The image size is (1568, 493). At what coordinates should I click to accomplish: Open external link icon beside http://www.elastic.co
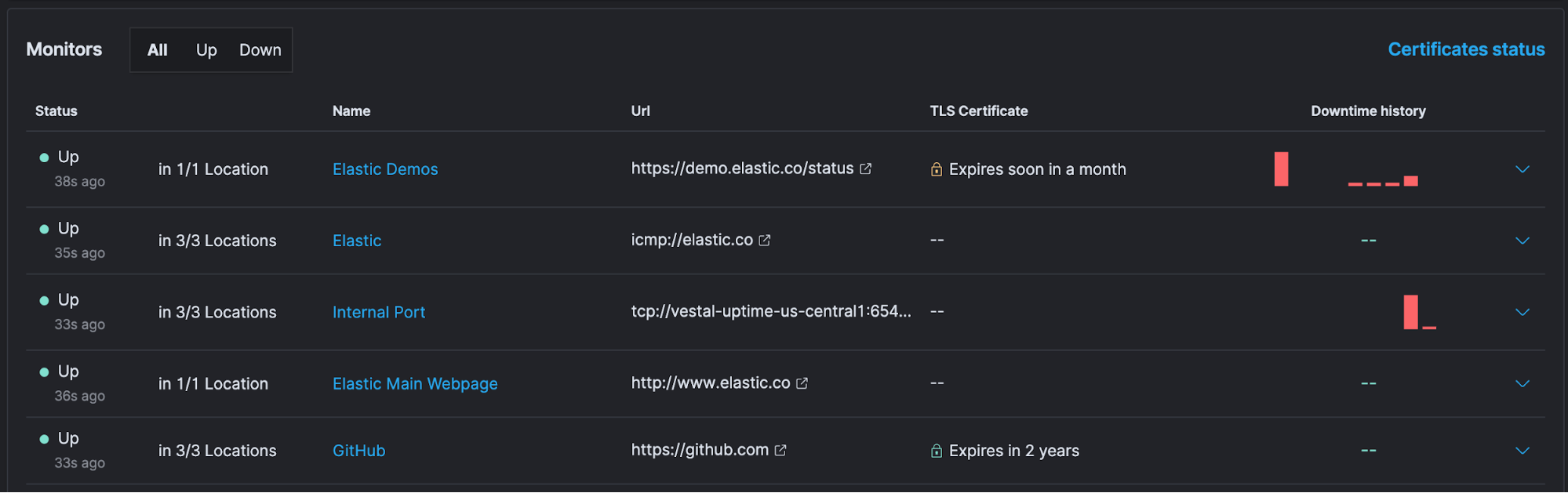pyautogui.click(x=802, y=384)
